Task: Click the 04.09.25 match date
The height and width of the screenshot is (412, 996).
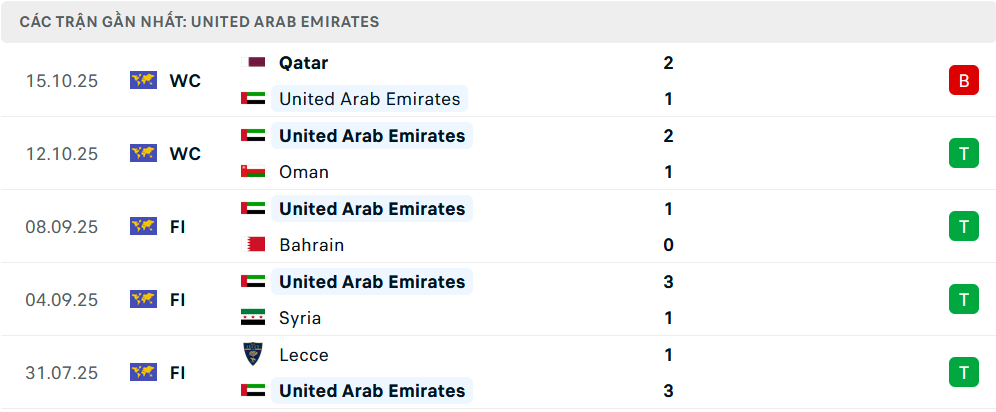Action: pos(62,299)
